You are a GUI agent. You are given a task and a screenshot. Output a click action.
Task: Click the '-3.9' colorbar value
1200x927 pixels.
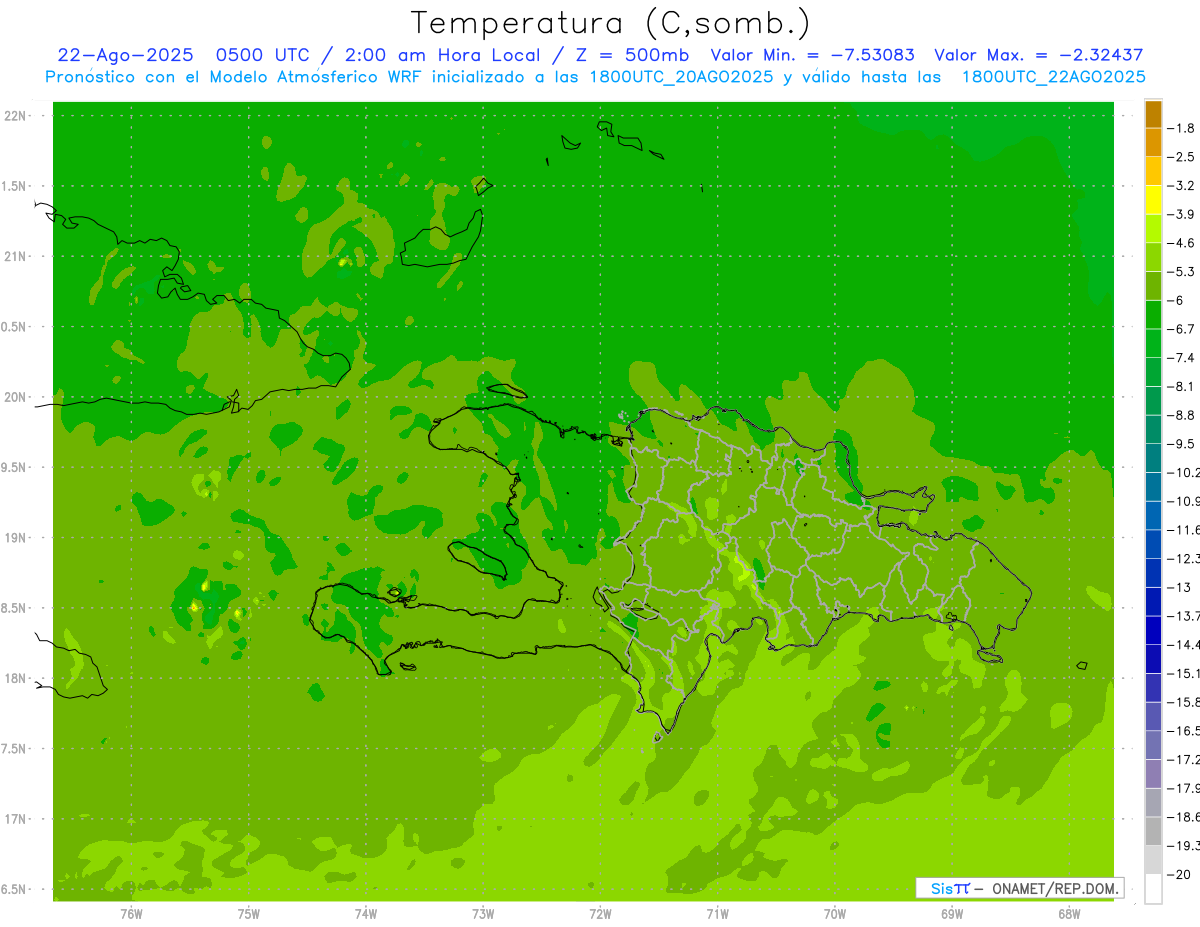click(x=1181, y=214)
